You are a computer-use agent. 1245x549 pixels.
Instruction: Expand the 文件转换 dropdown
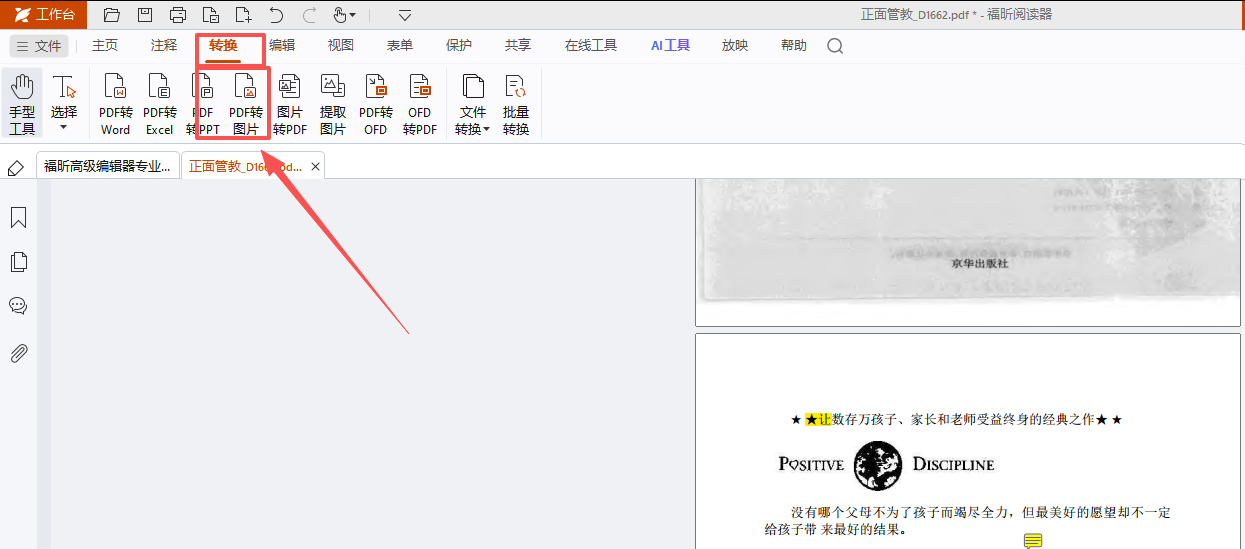(473, 104)
